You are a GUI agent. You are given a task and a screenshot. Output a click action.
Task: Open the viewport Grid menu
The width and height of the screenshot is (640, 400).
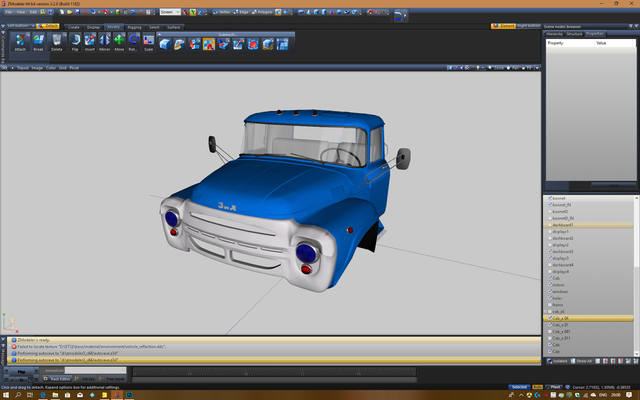point(62,68)
